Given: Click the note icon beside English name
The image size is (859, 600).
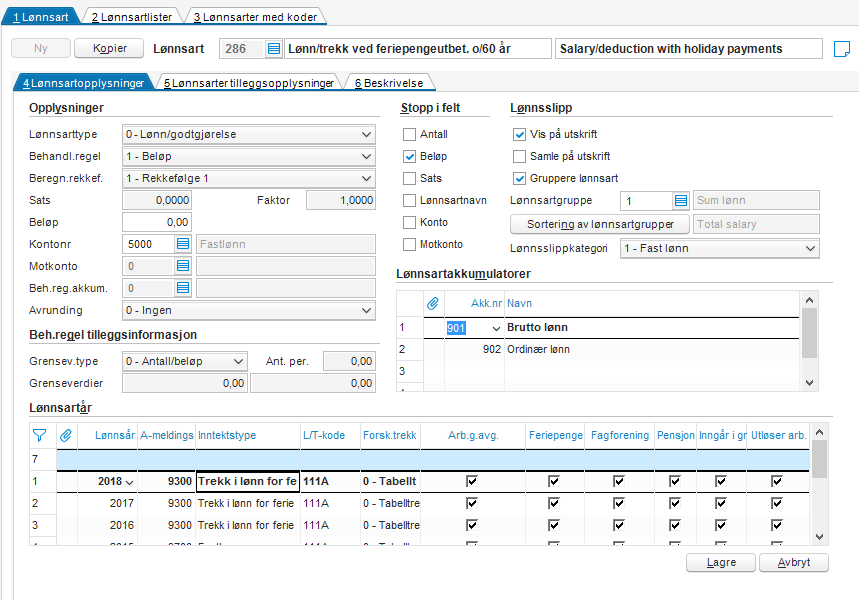Looking at the screenshot, I should (841, 49).
